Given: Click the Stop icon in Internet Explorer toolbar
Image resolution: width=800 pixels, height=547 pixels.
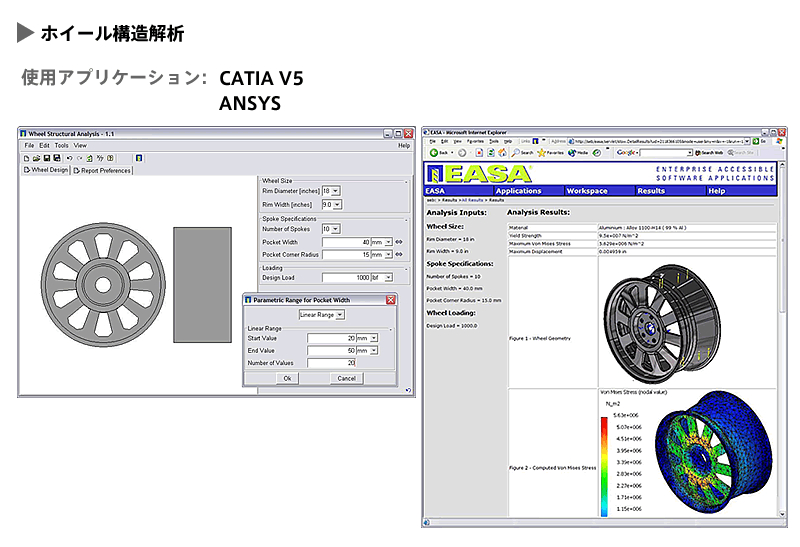Looking at the screenshot, I should (479, 153).
